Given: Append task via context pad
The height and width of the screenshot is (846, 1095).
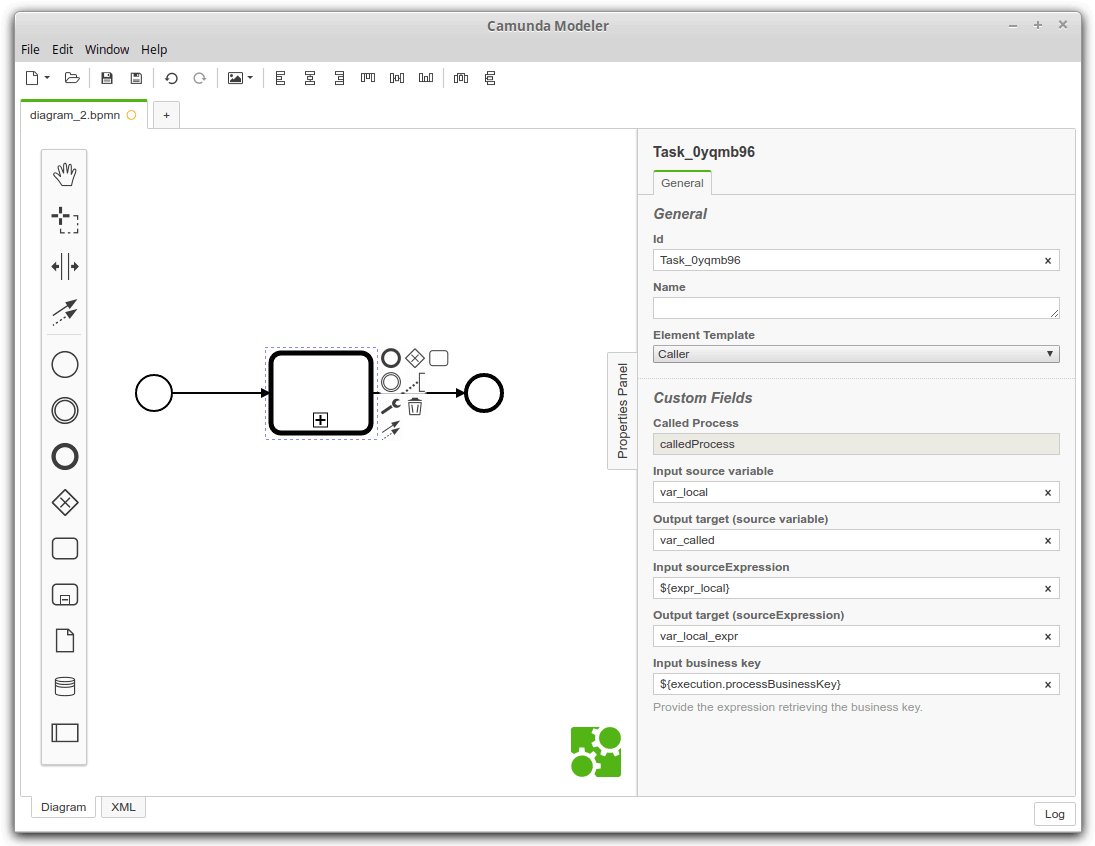Looking at the screenshot, I should tap(439, 358).
